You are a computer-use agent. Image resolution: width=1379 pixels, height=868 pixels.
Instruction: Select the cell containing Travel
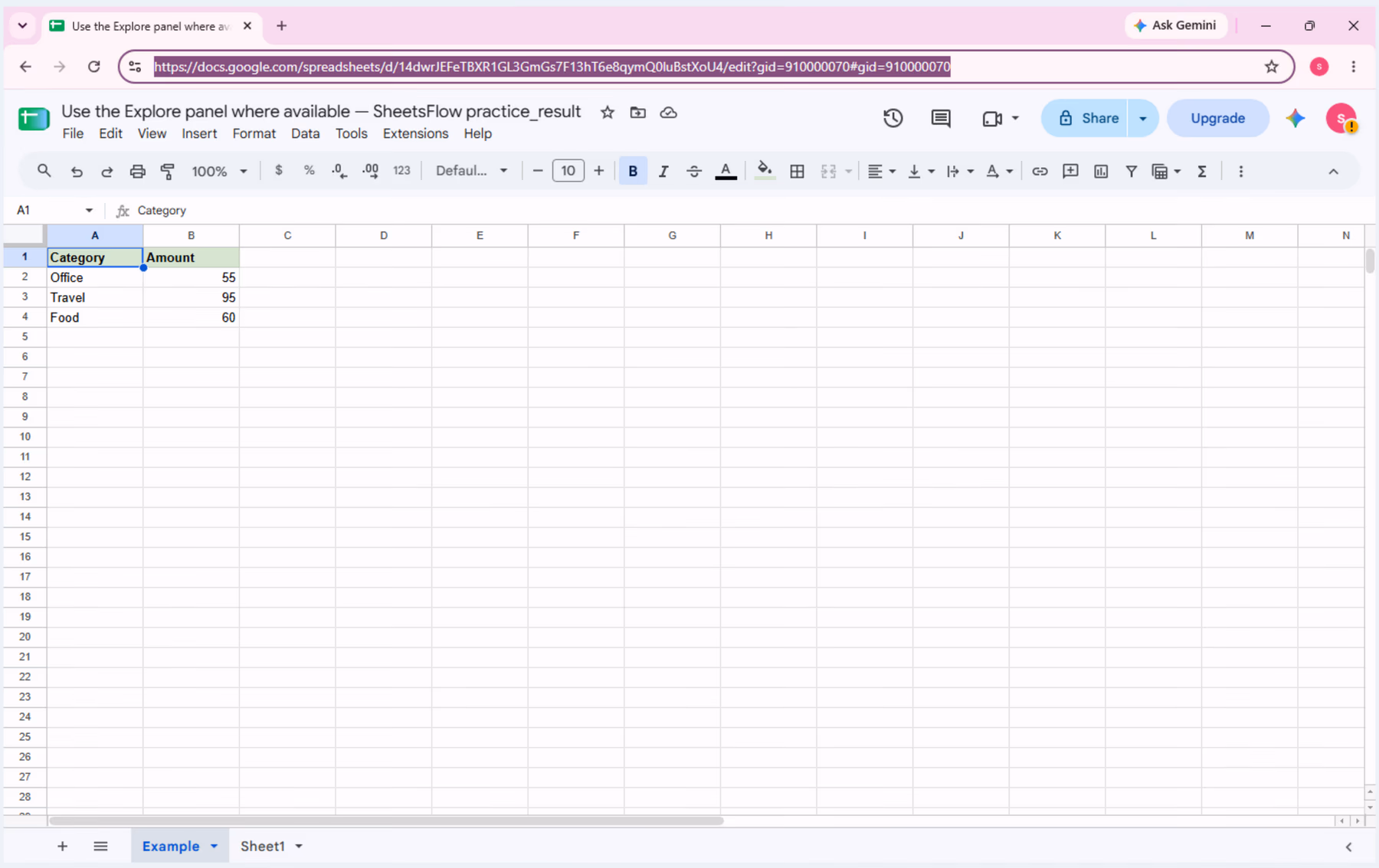[x=95, y=297]
